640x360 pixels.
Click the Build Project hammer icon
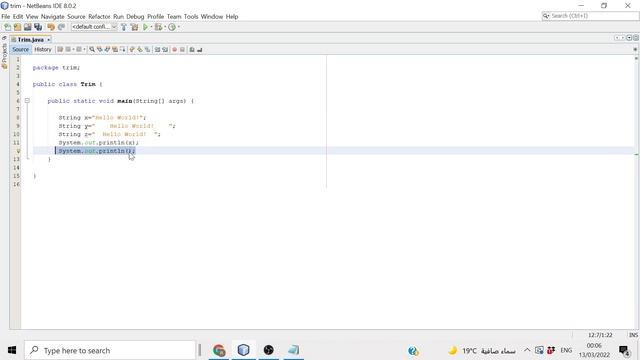tap(124, 27)
